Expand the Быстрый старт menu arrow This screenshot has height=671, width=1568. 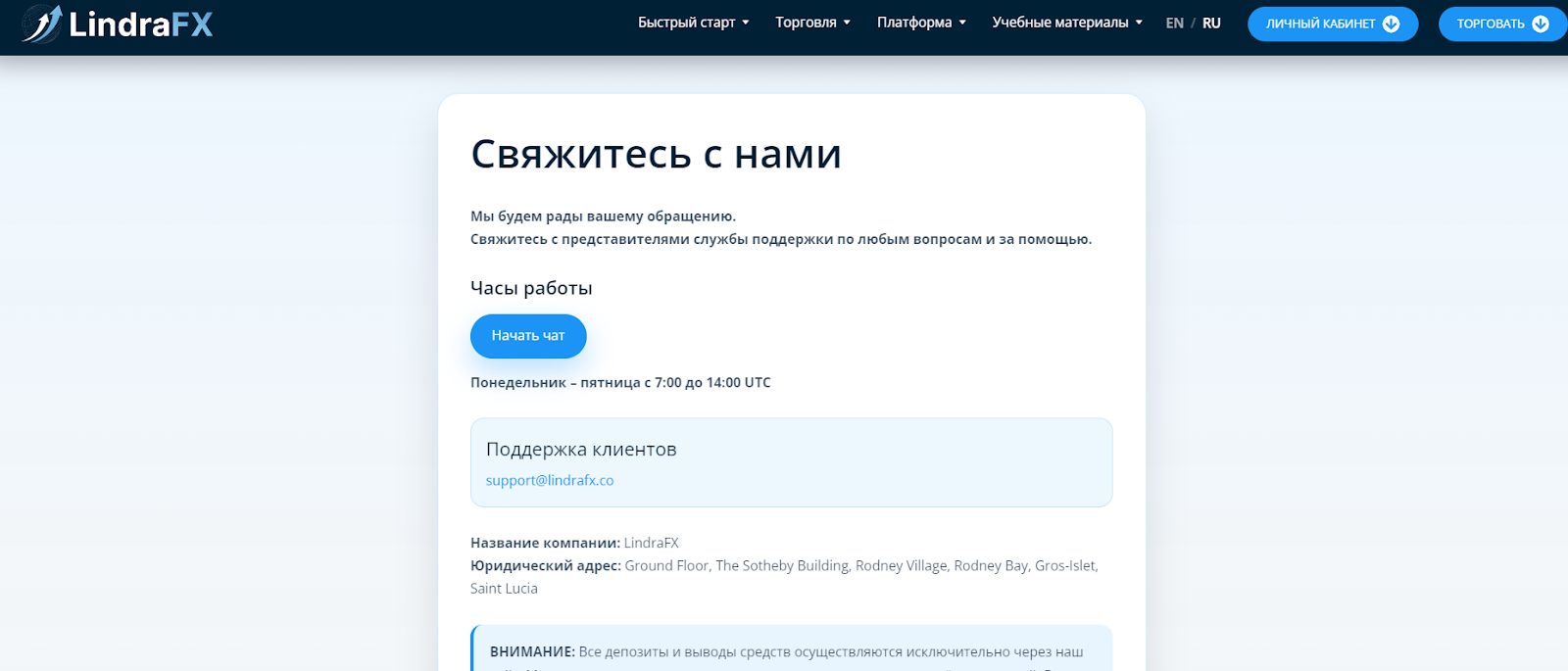(x=746, y=23)
